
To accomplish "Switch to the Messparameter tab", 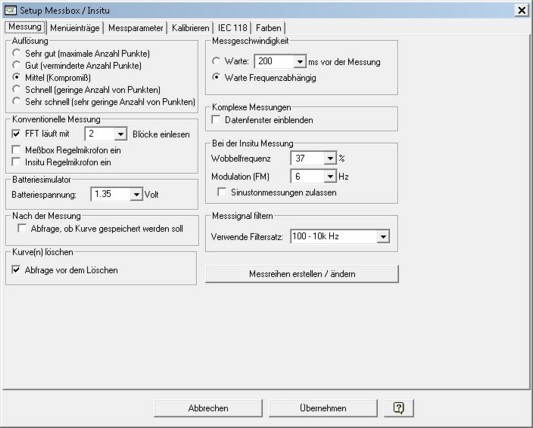I will 136,28.
